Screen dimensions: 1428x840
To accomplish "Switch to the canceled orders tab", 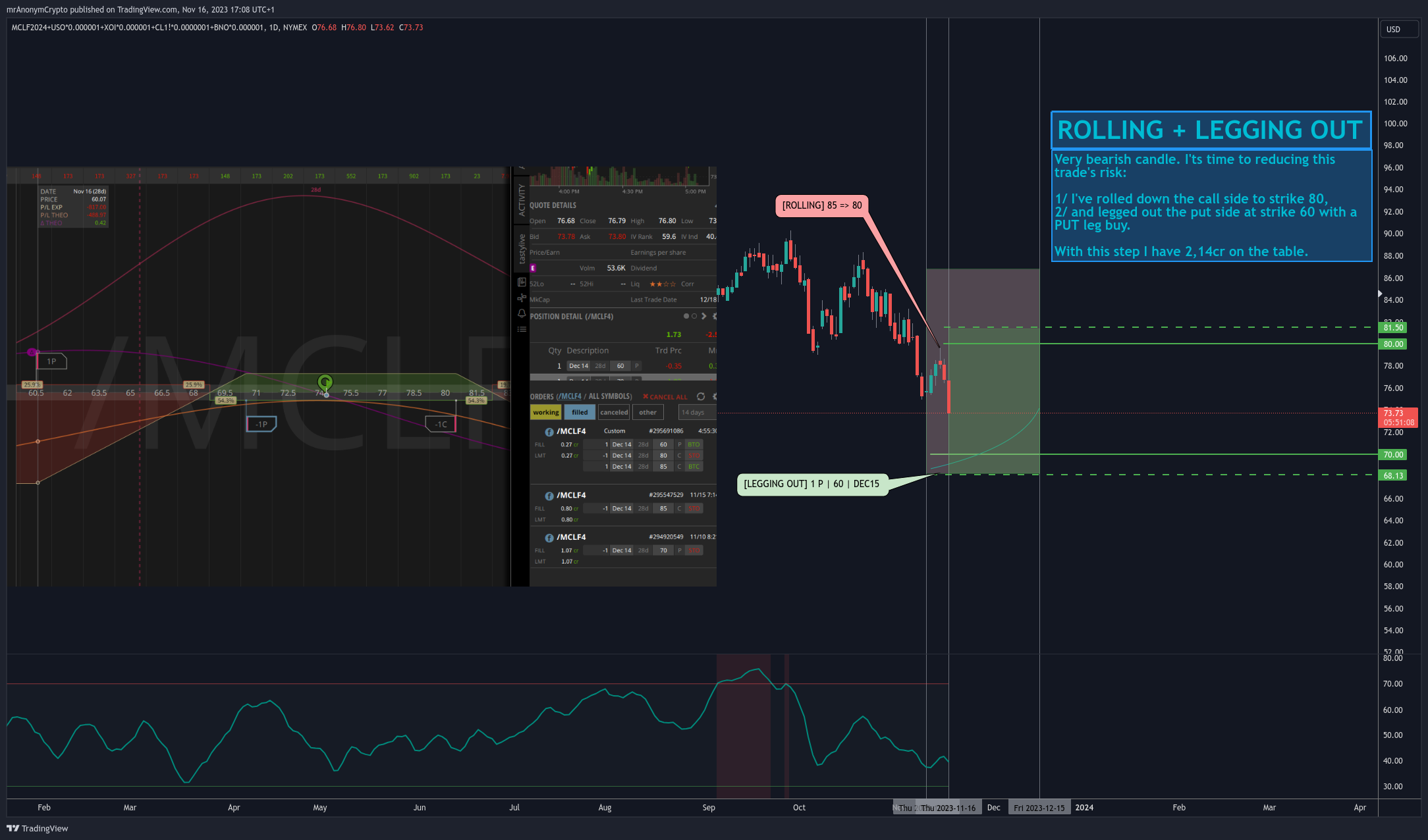I will [614, 412].
